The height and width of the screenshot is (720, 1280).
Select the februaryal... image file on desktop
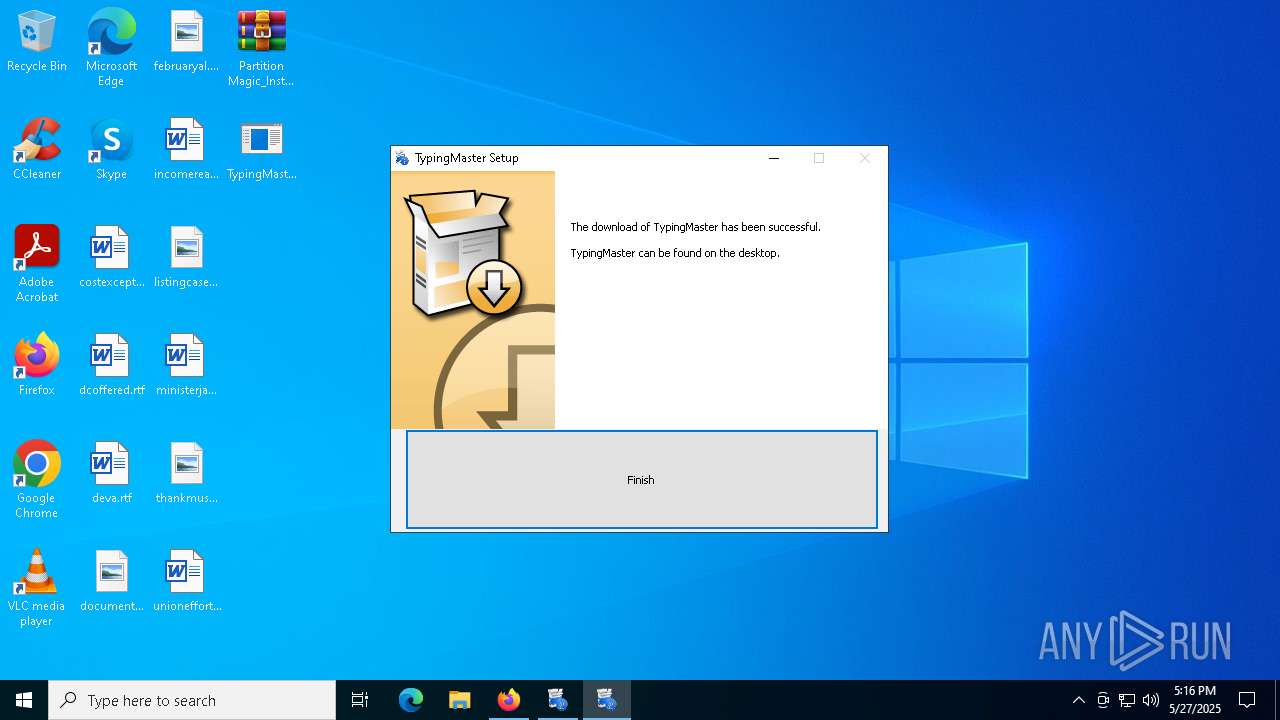pyautogui.click(x=186, y=42)
